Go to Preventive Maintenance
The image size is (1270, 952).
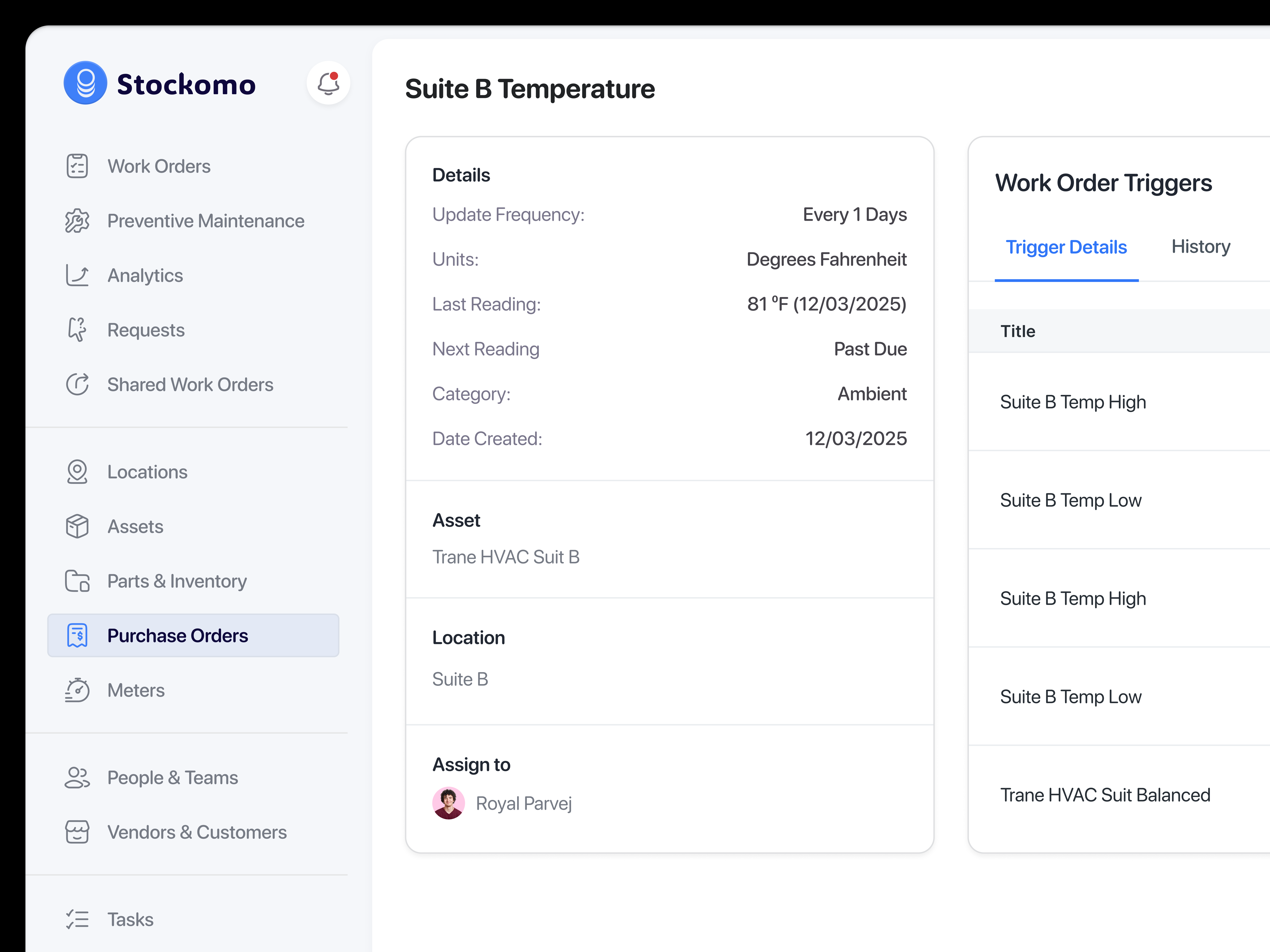[193, 221]
